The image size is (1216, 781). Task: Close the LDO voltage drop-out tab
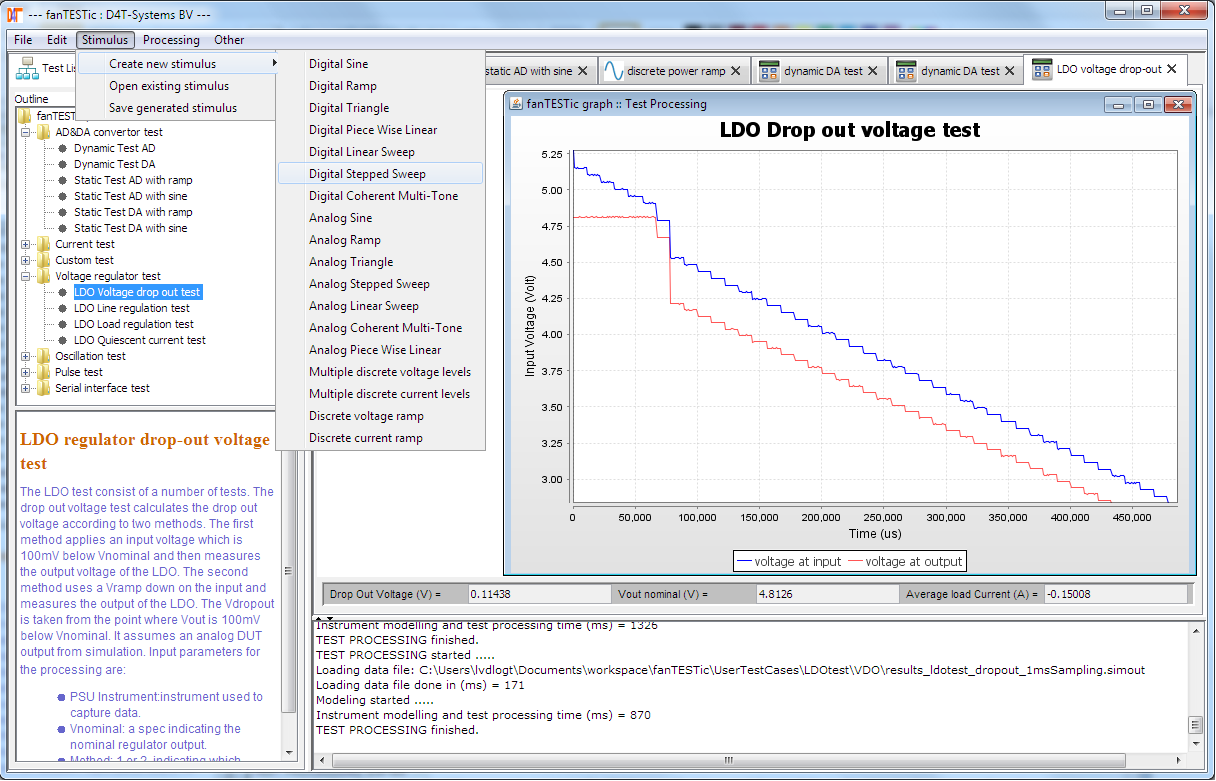[1172, 70]
